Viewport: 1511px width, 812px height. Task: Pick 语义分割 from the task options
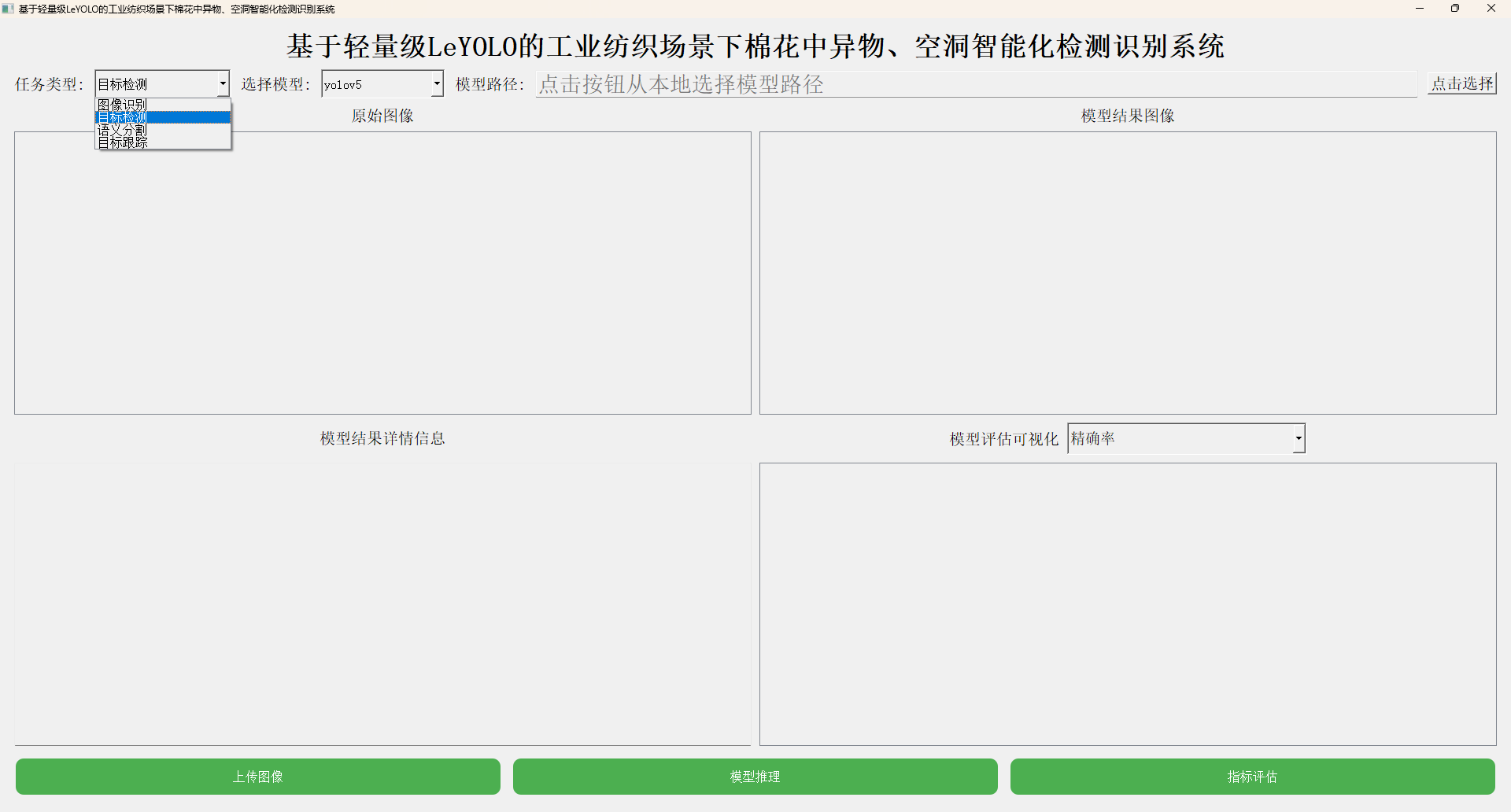(x=163, y=130)
